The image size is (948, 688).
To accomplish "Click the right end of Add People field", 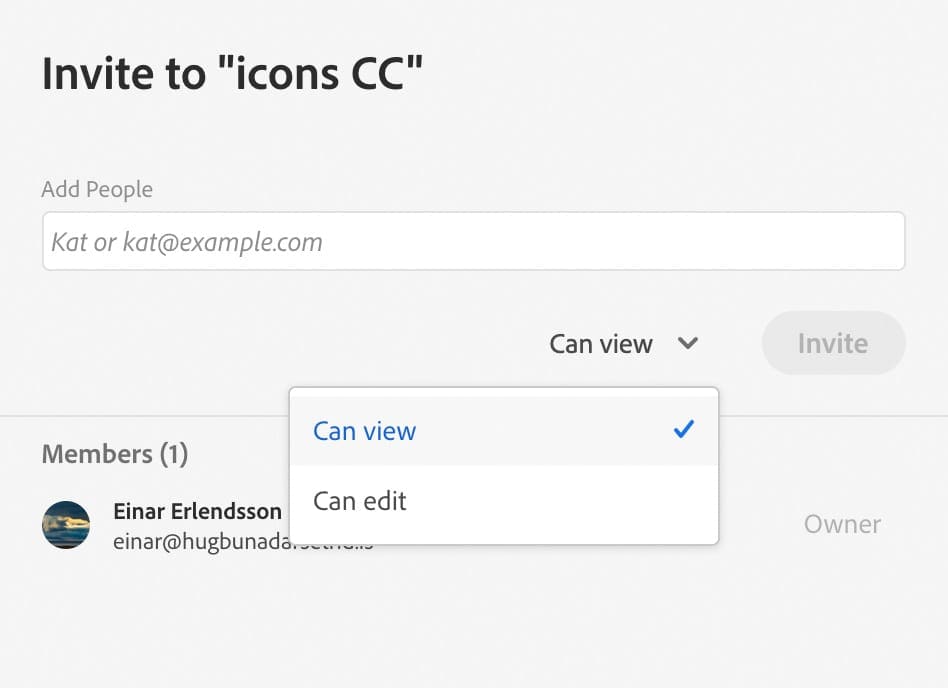I will [877, 241].
